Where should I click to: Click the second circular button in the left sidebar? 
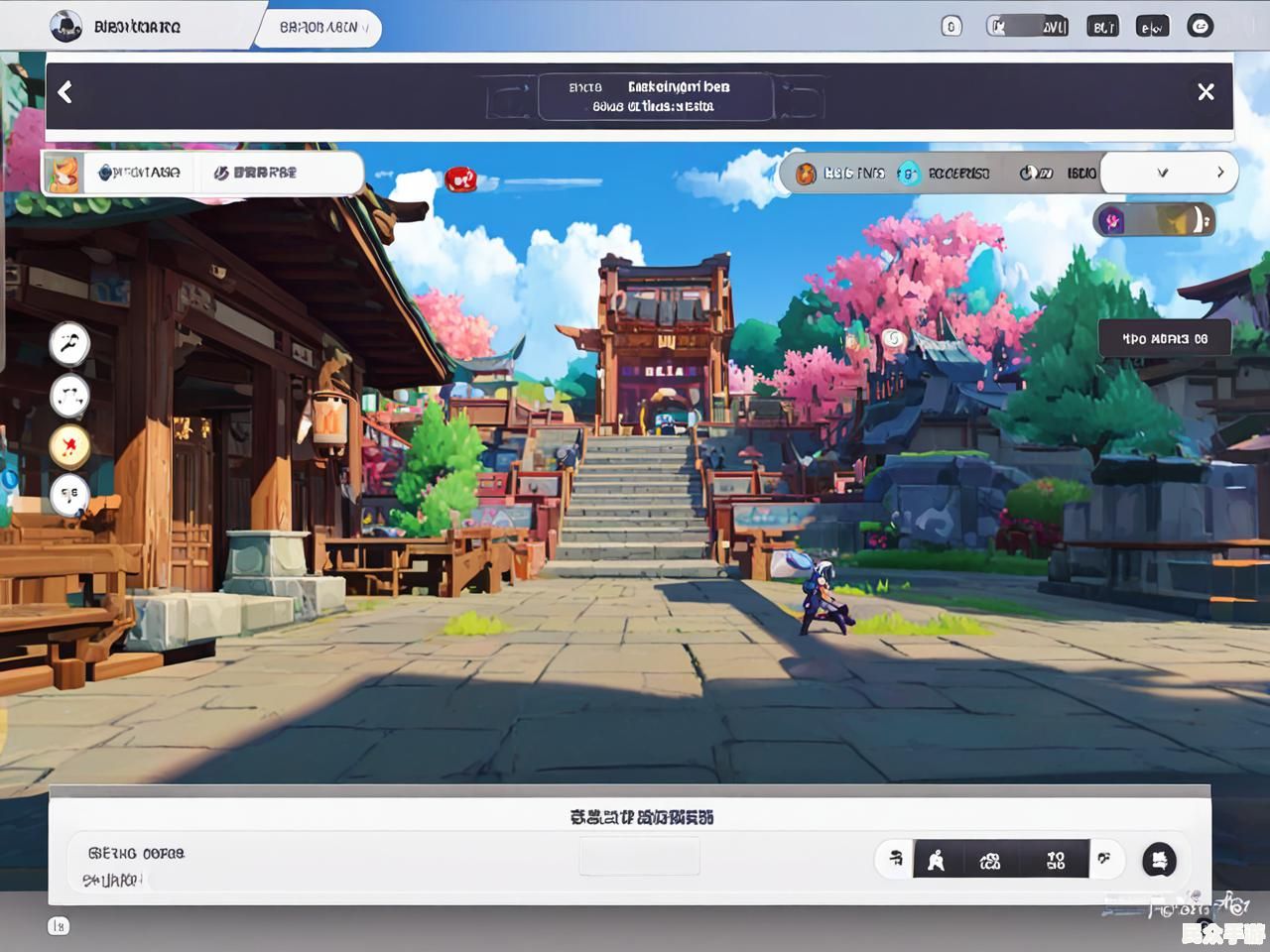69,396
